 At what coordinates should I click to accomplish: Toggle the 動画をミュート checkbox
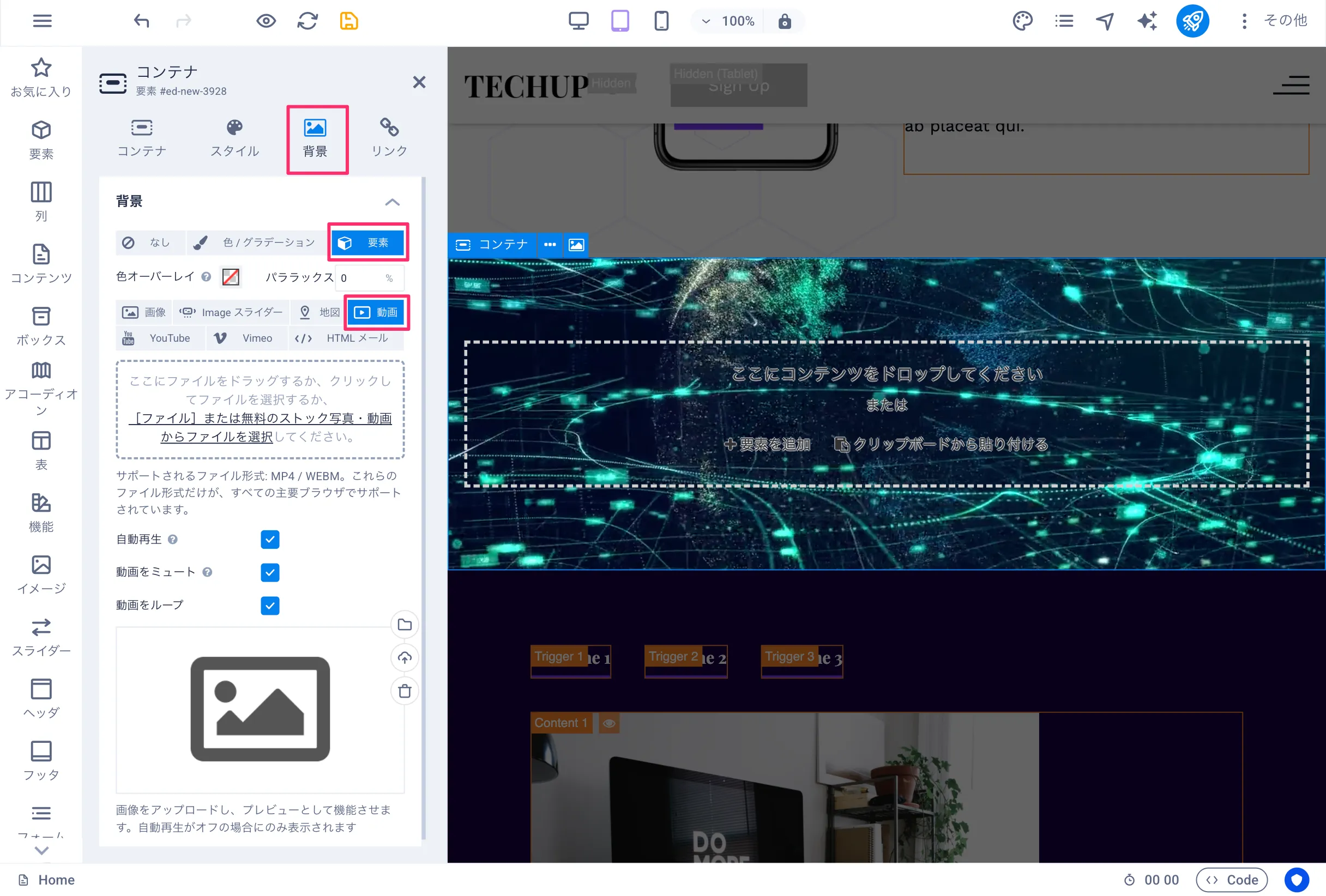pos(270,572)
